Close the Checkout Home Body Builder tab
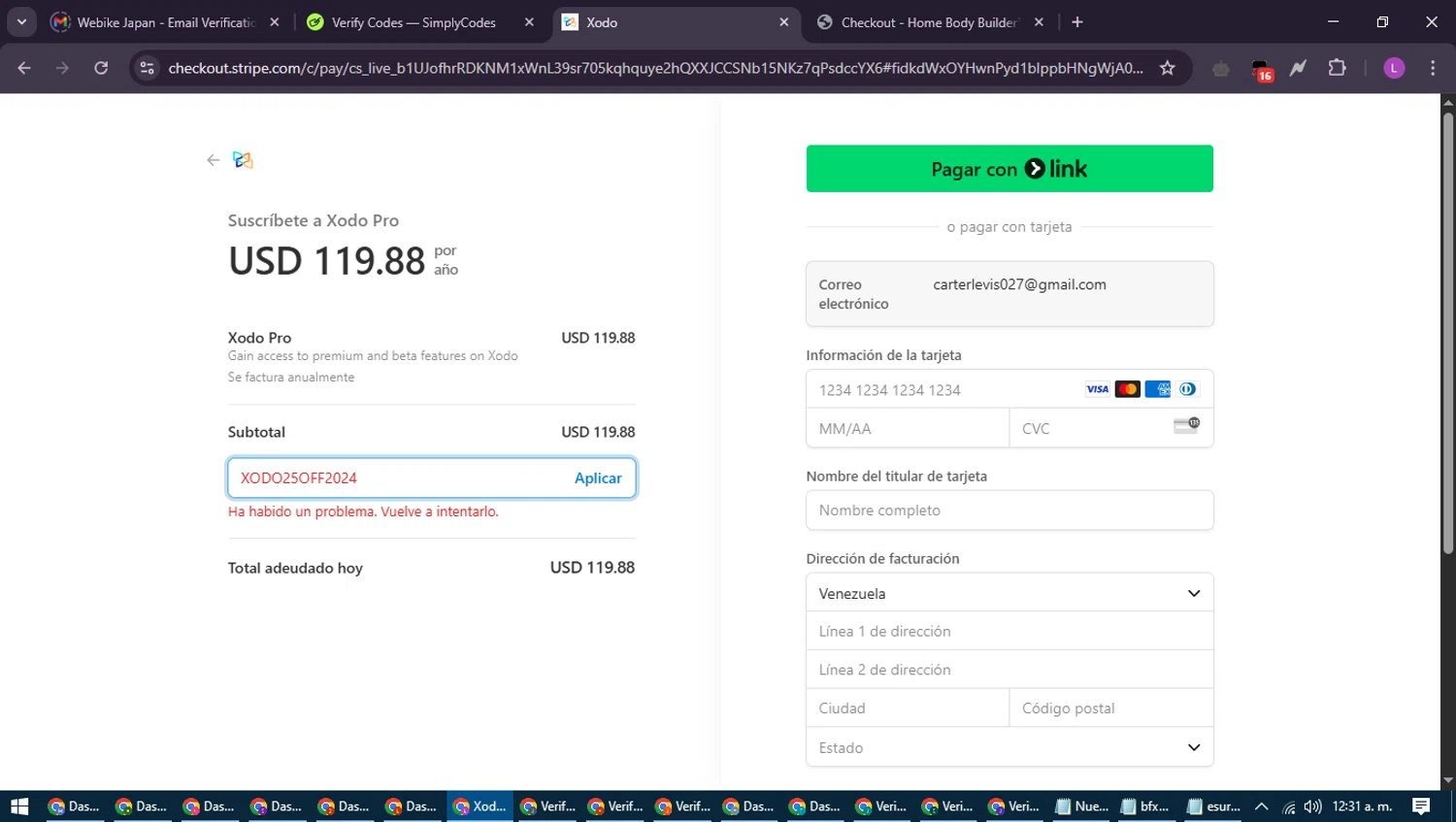 pos(1039,22)
